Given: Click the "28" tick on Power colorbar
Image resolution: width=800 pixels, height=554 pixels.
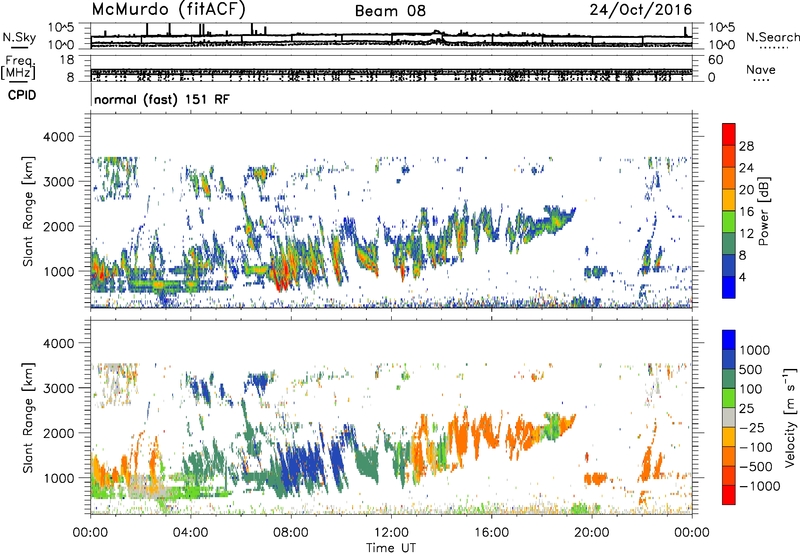Looking at the screenshot, I should [x=746, y=146].
